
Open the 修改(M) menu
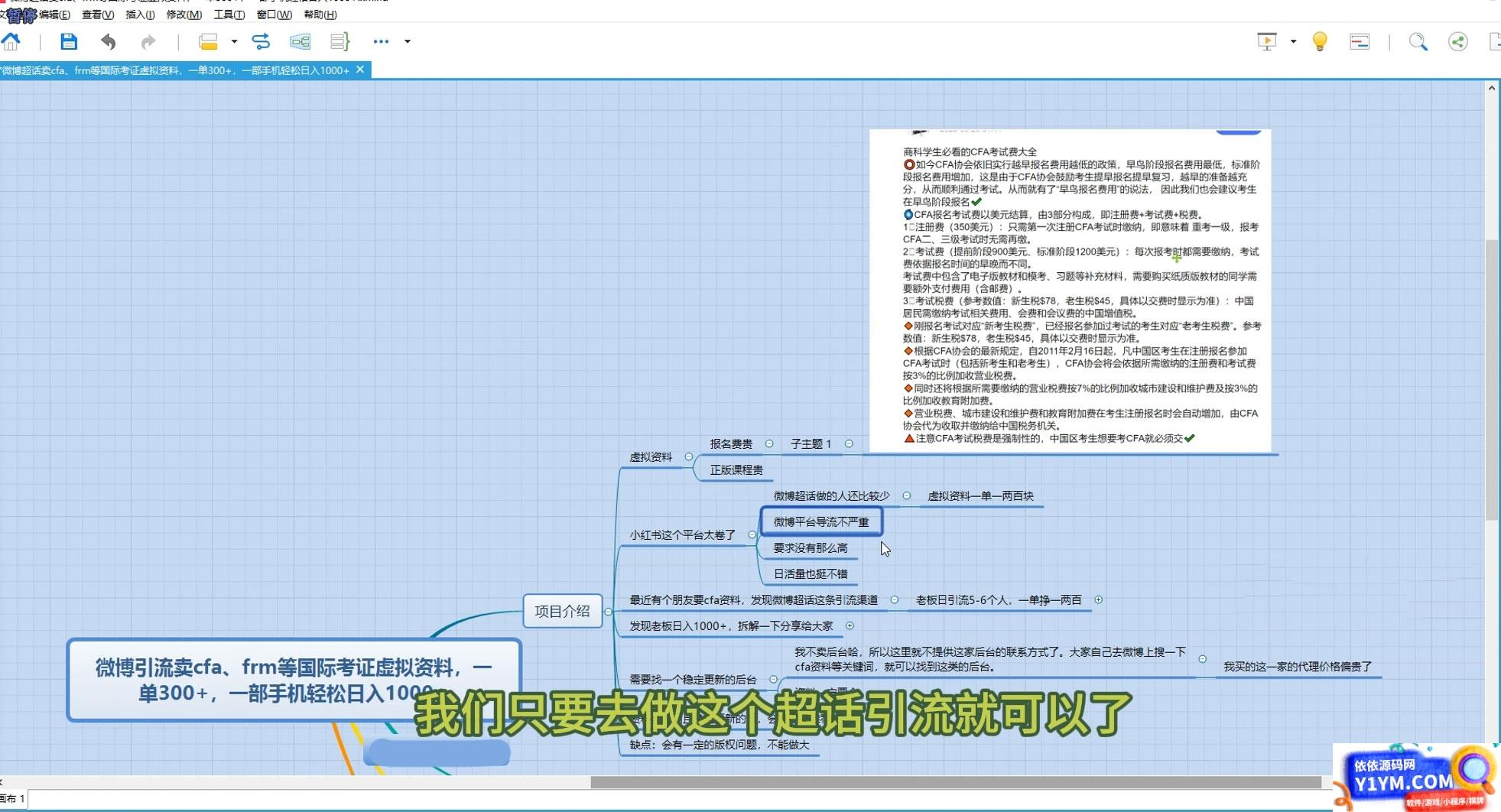pyautogui.click(x=184, y=15)
